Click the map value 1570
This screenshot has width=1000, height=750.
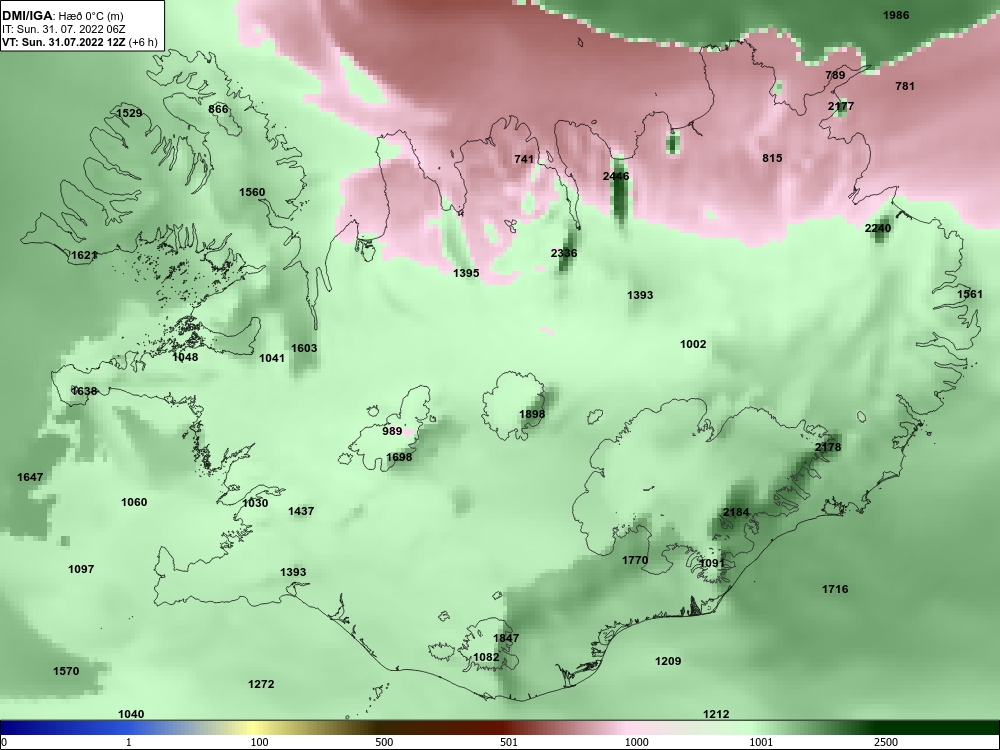[66, 672]
